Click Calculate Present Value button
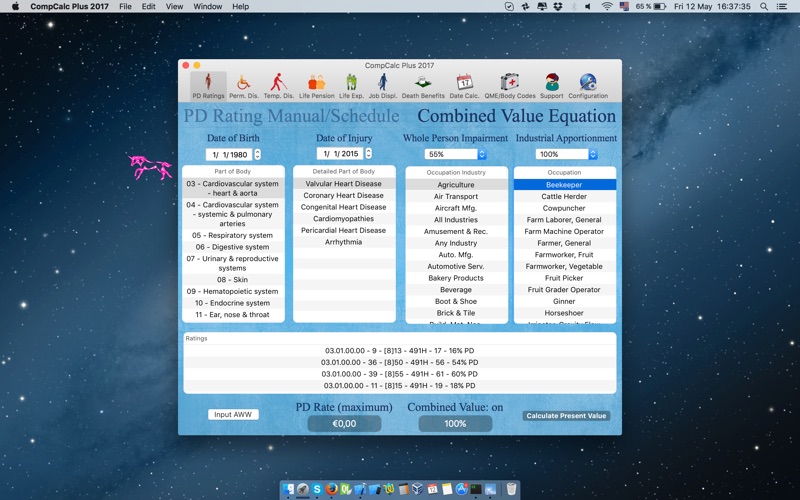 (566, 416)
